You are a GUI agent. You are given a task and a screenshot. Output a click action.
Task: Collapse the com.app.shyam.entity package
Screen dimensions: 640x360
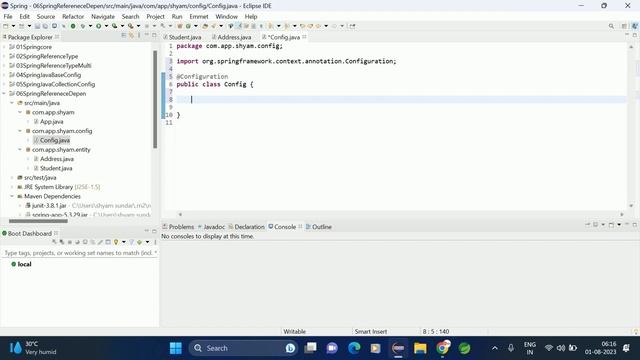pos(20,149)
